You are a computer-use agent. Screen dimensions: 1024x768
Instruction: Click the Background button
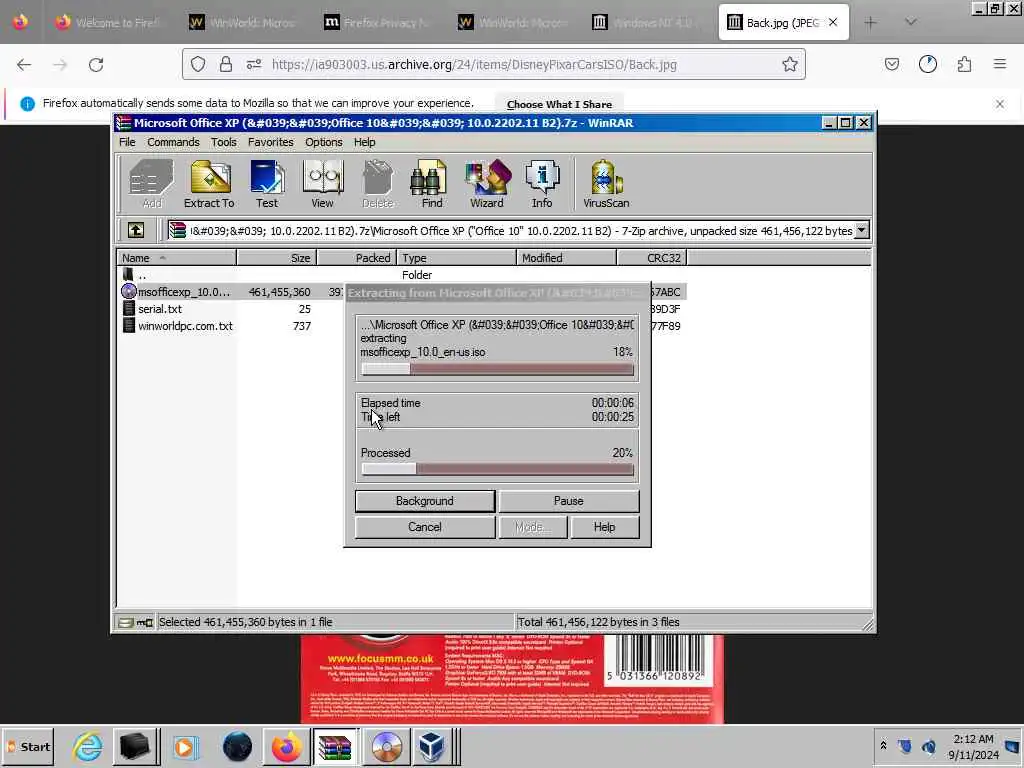click(424, 501)
